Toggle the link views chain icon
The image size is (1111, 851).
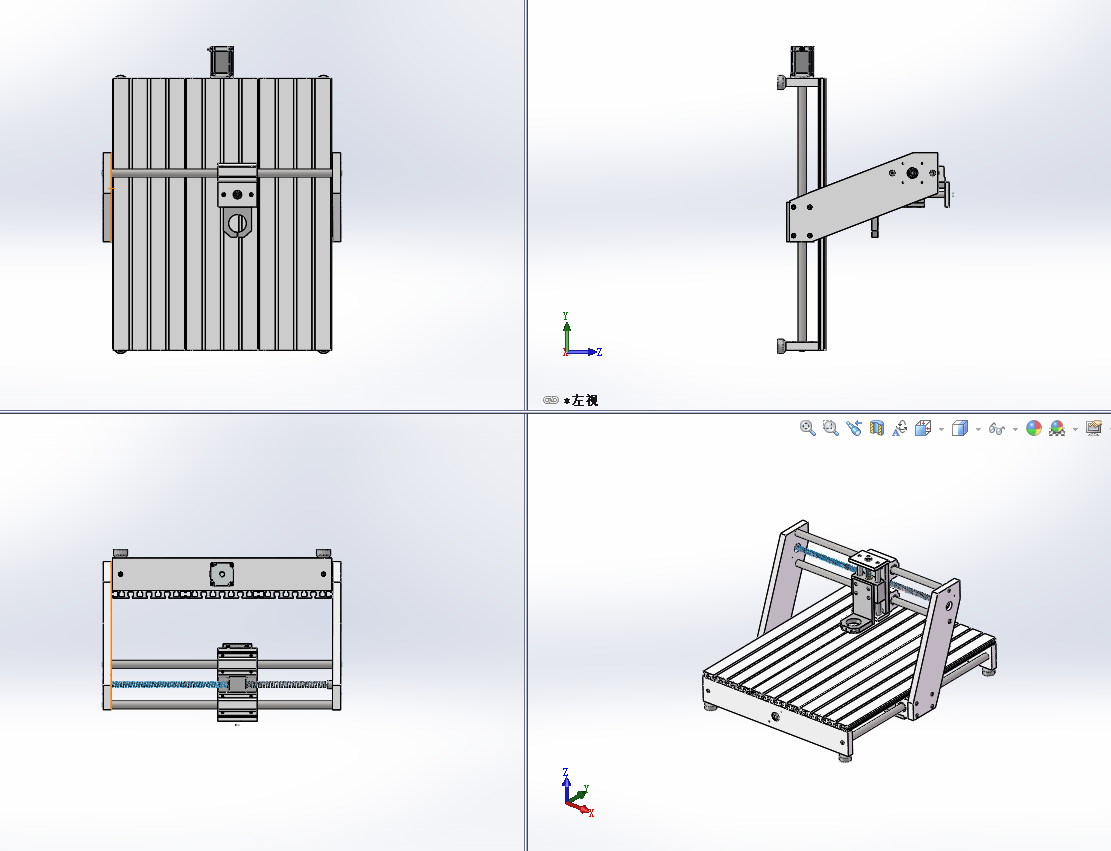549,398
